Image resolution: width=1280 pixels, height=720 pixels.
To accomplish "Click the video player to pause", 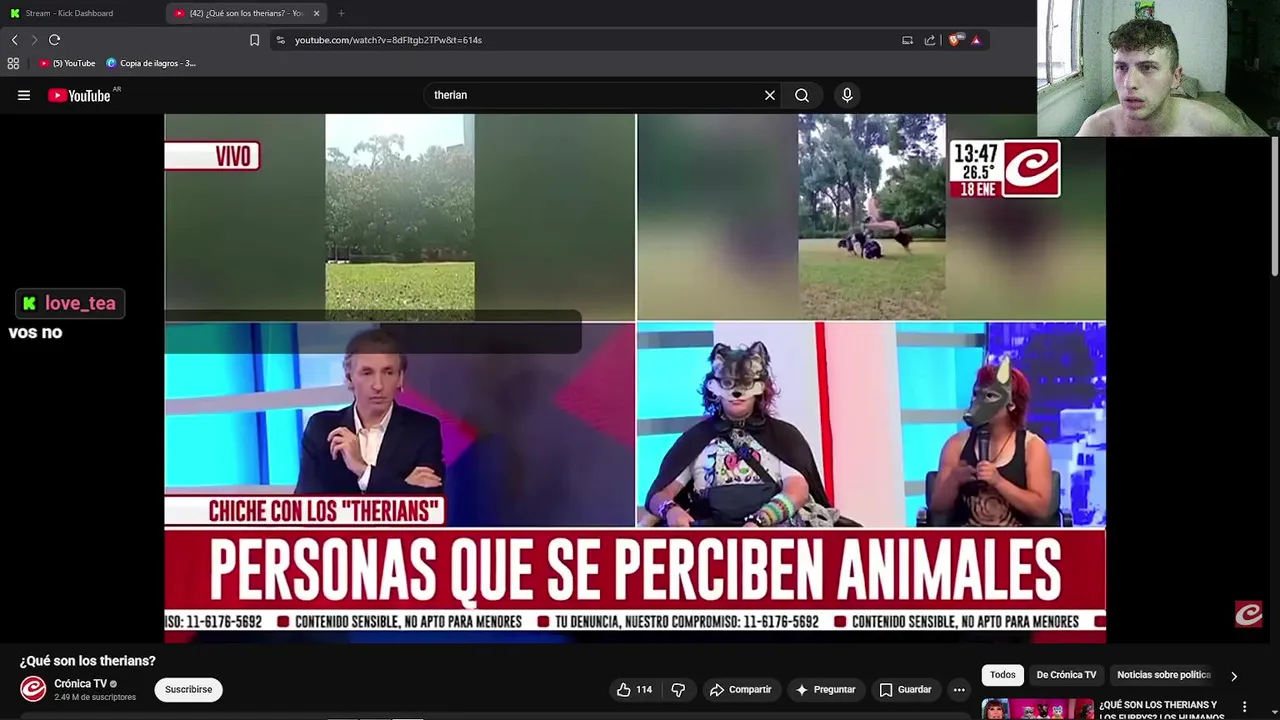I will coord(635,378).
